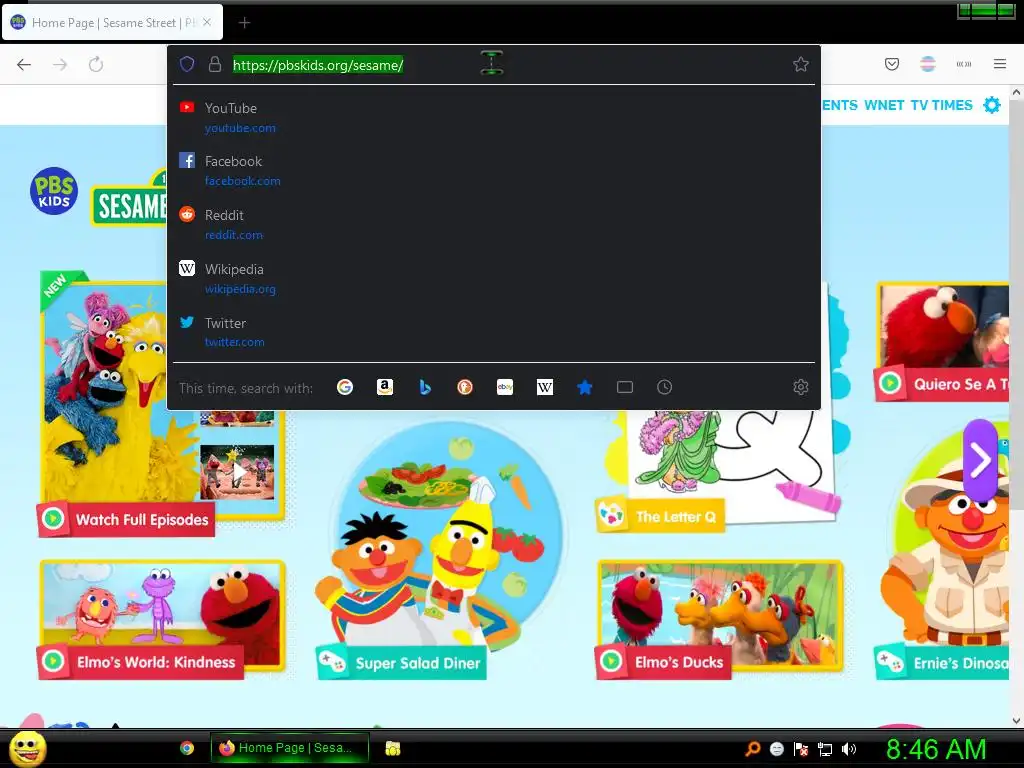1024x768 pixels.
Task: Click the Home Page taskbar window button
Action: tap(289, 748)
